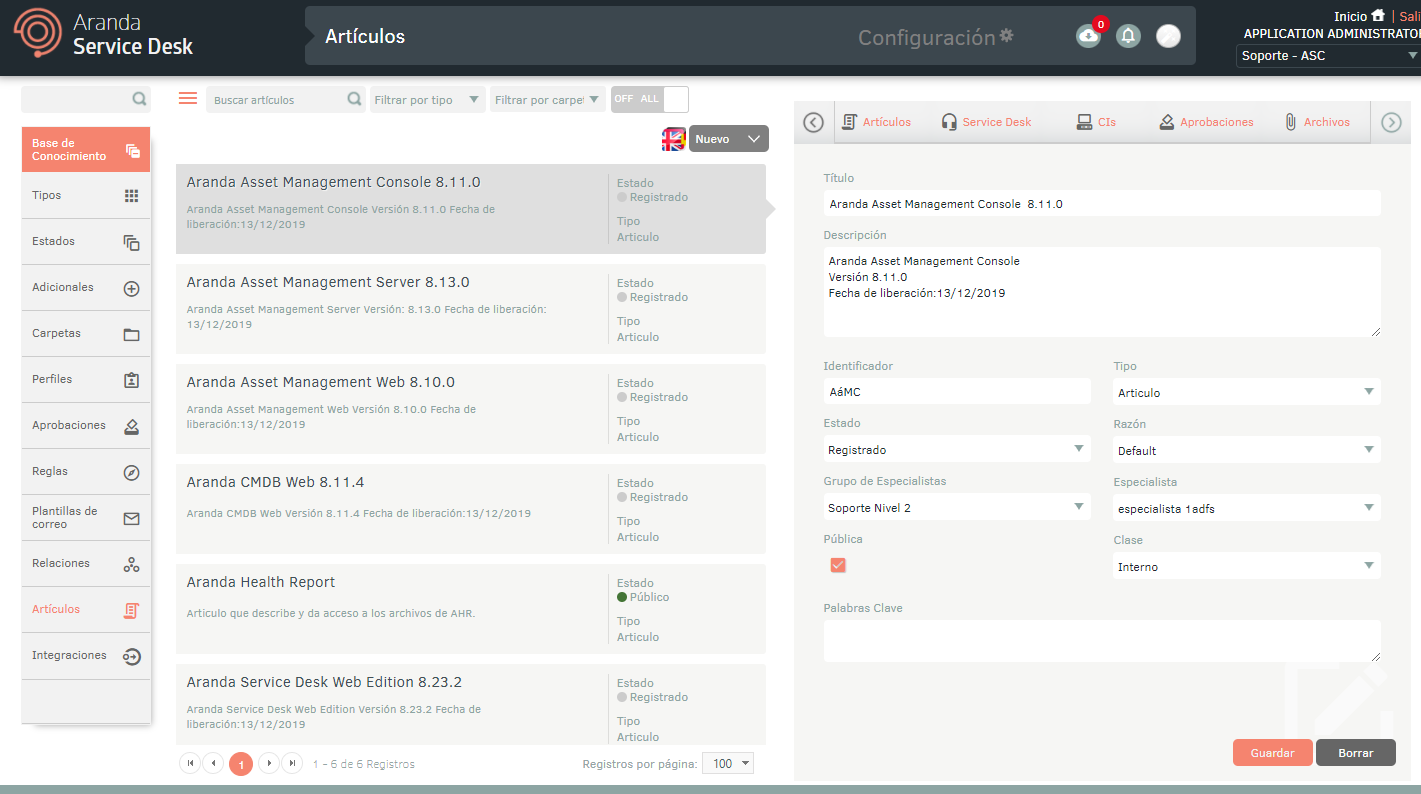This screenshot has width=1421, height=794.
Task: Open the notifications bell icon
Action: [1128, 36]
